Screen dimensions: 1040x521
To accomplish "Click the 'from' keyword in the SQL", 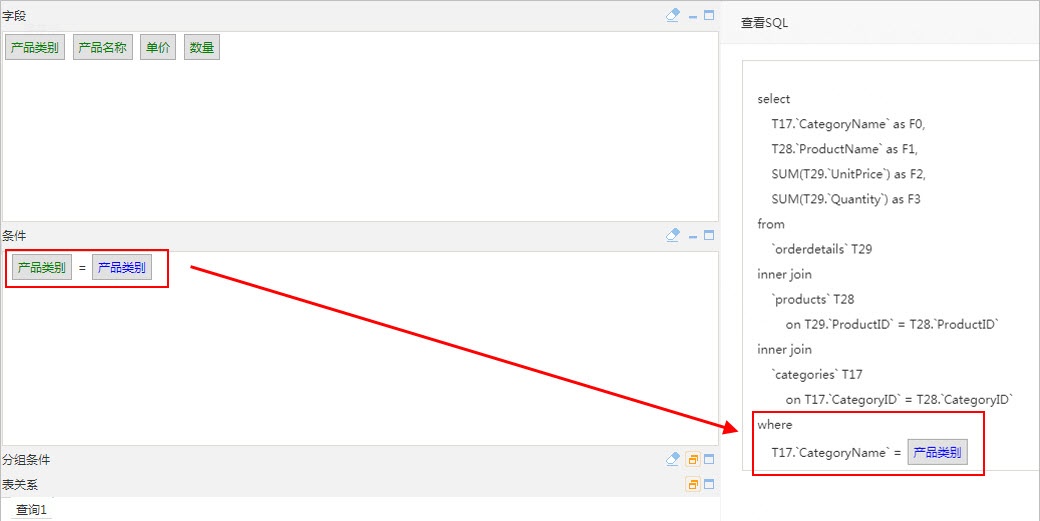I will click(771, 224).
